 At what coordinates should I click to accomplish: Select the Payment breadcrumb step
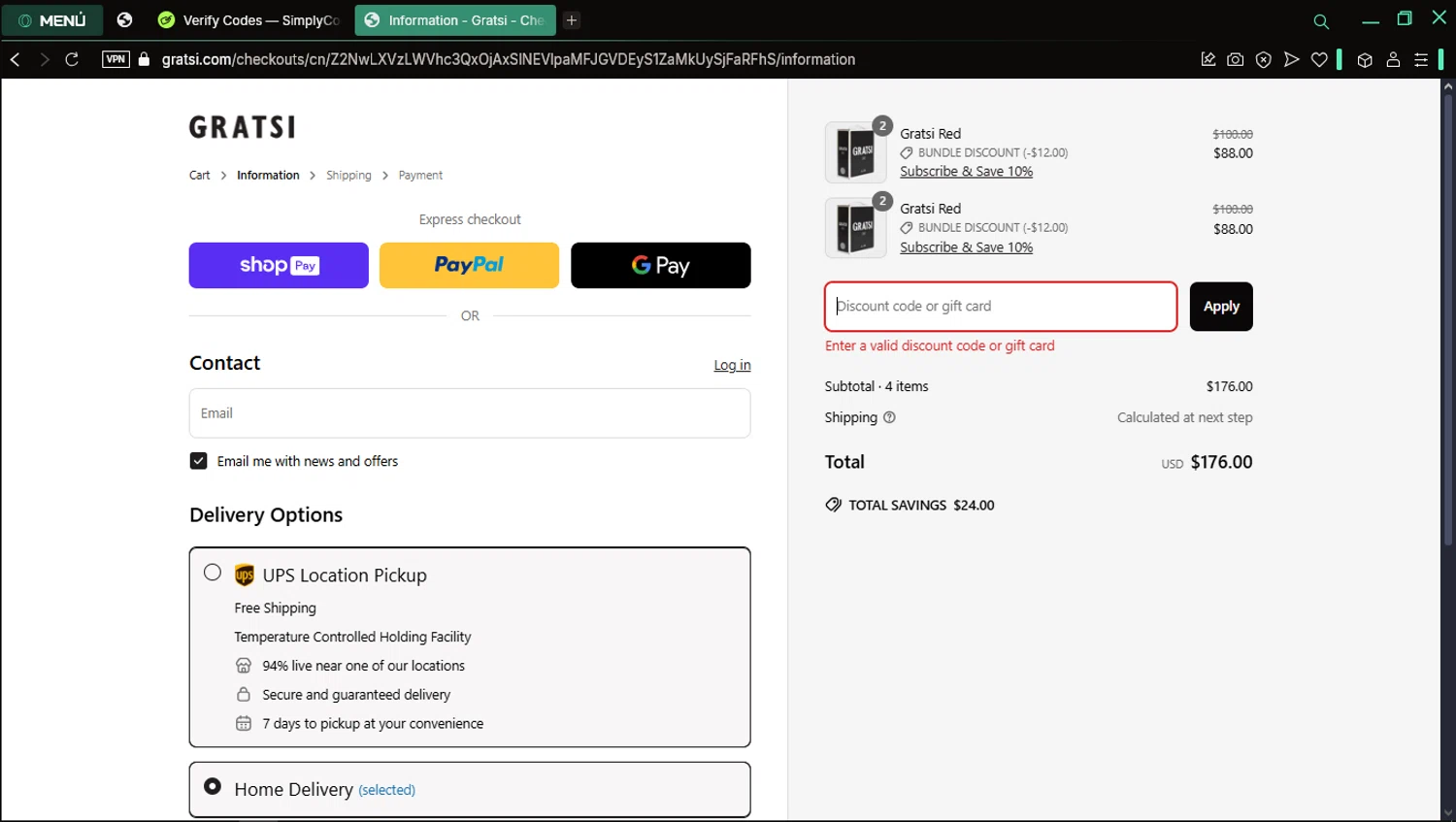pos(420,176)
